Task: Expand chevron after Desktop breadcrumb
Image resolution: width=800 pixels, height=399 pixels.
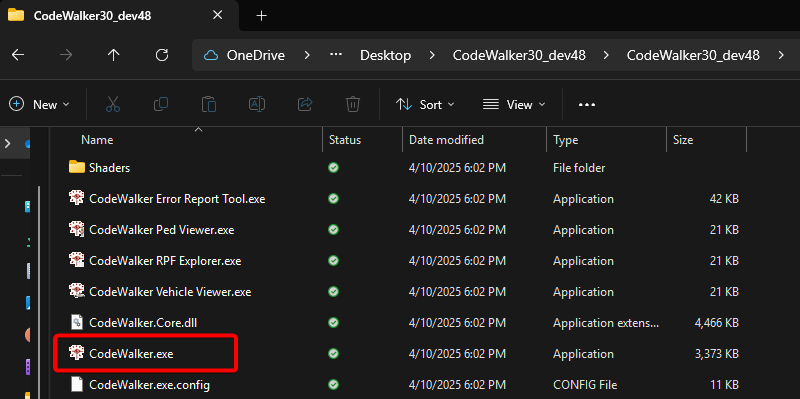Action: (x=432, y=55)
